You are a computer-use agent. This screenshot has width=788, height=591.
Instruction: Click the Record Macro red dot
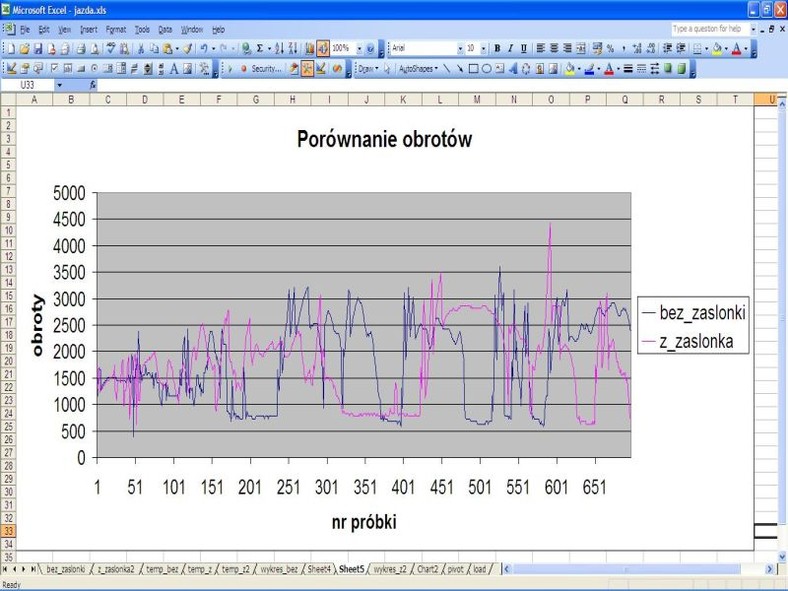pyautogui.click(x=244, y=68)
